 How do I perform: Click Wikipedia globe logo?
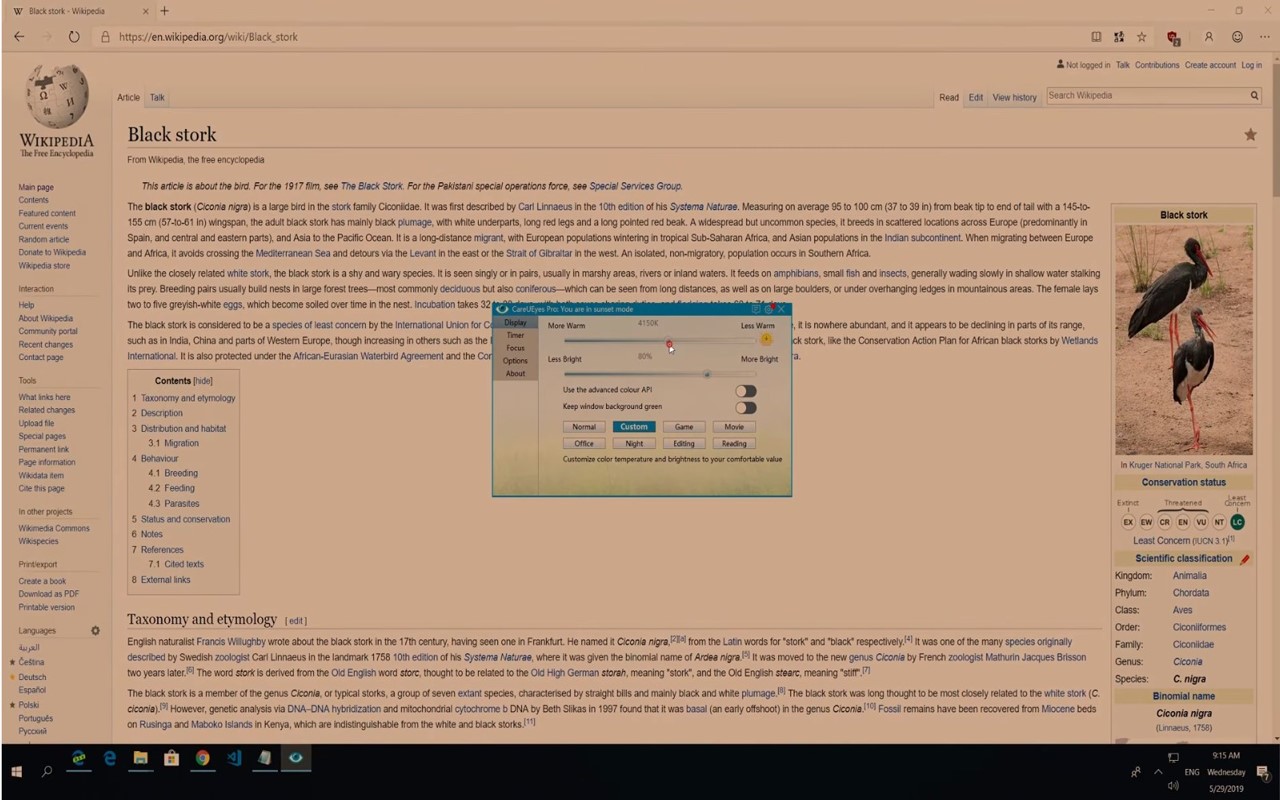[x=57, y=97]
